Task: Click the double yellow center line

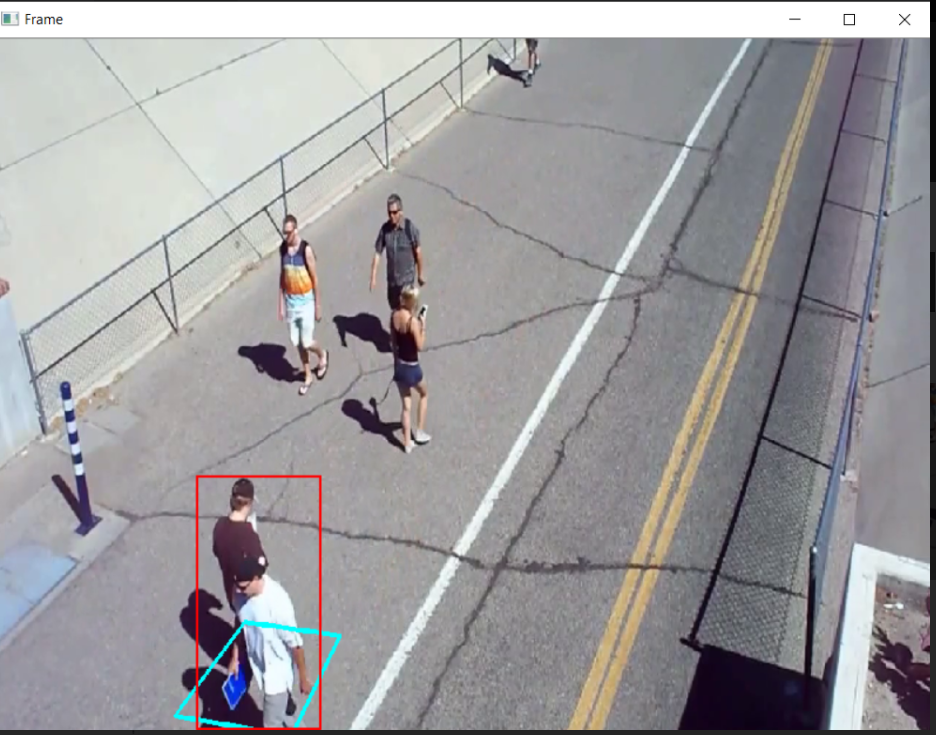Action: coord(700,400)
